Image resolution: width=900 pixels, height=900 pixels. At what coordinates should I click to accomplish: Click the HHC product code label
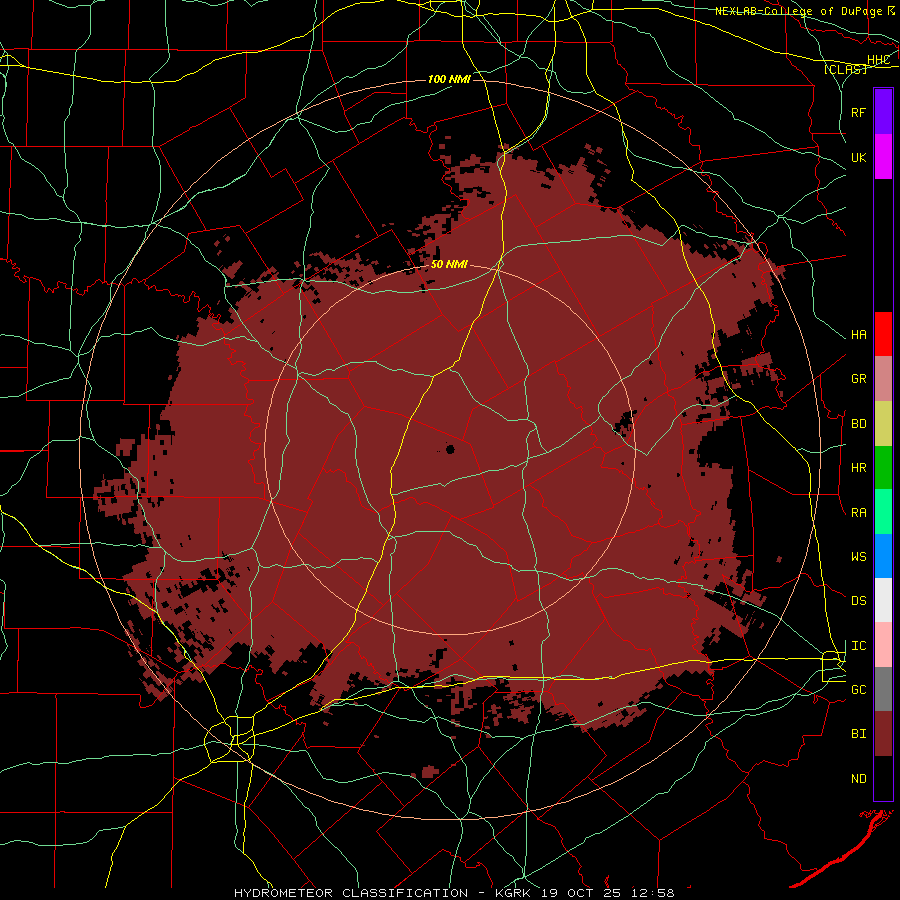878,60
